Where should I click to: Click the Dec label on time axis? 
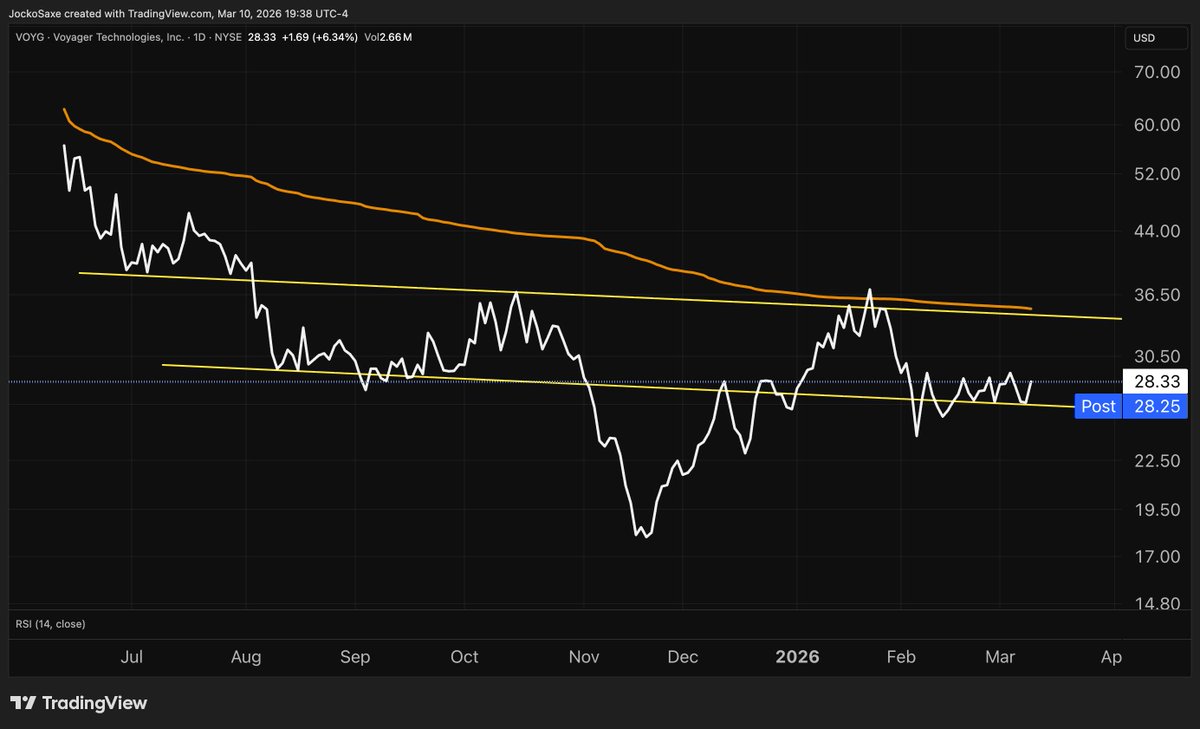[x=683, y=657]
